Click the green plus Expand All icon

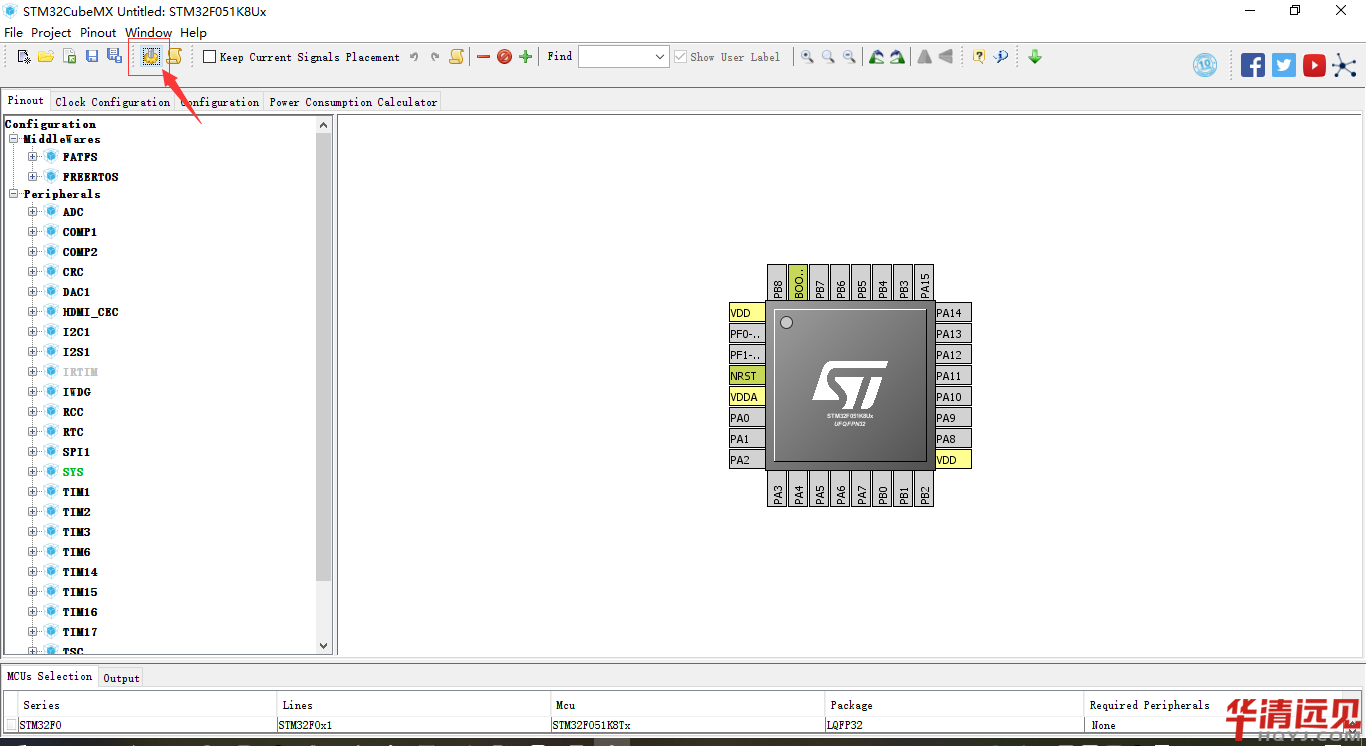(526, 57)
